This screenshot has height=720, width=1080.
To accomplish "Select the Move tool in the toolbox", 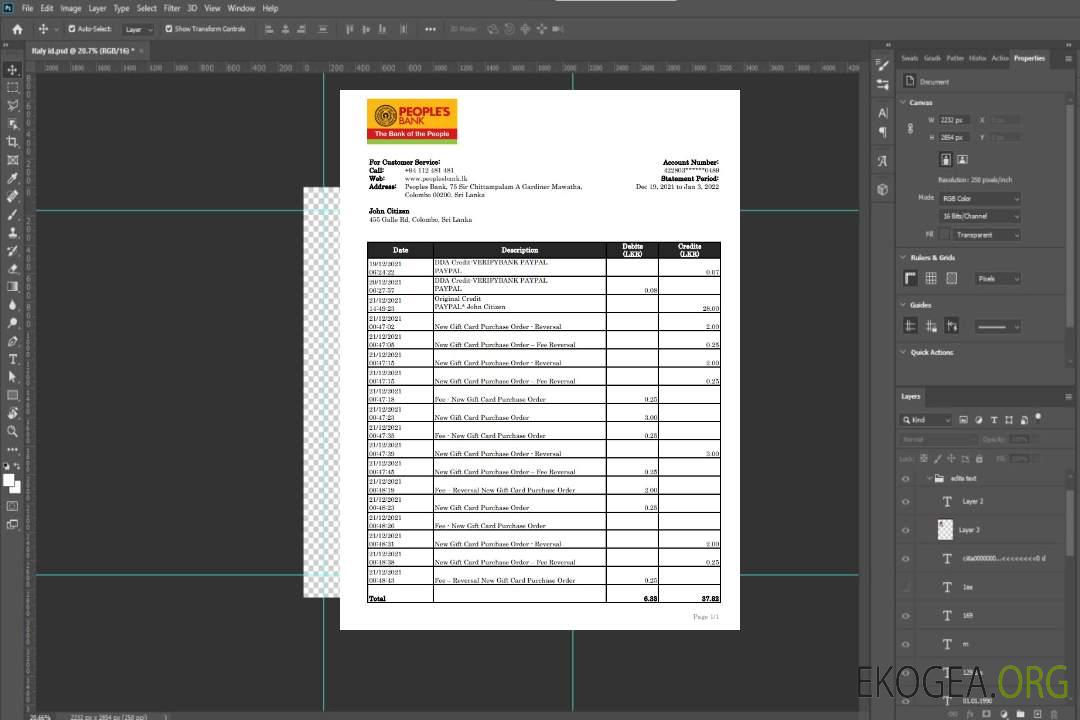I will [x=12, y=70].
